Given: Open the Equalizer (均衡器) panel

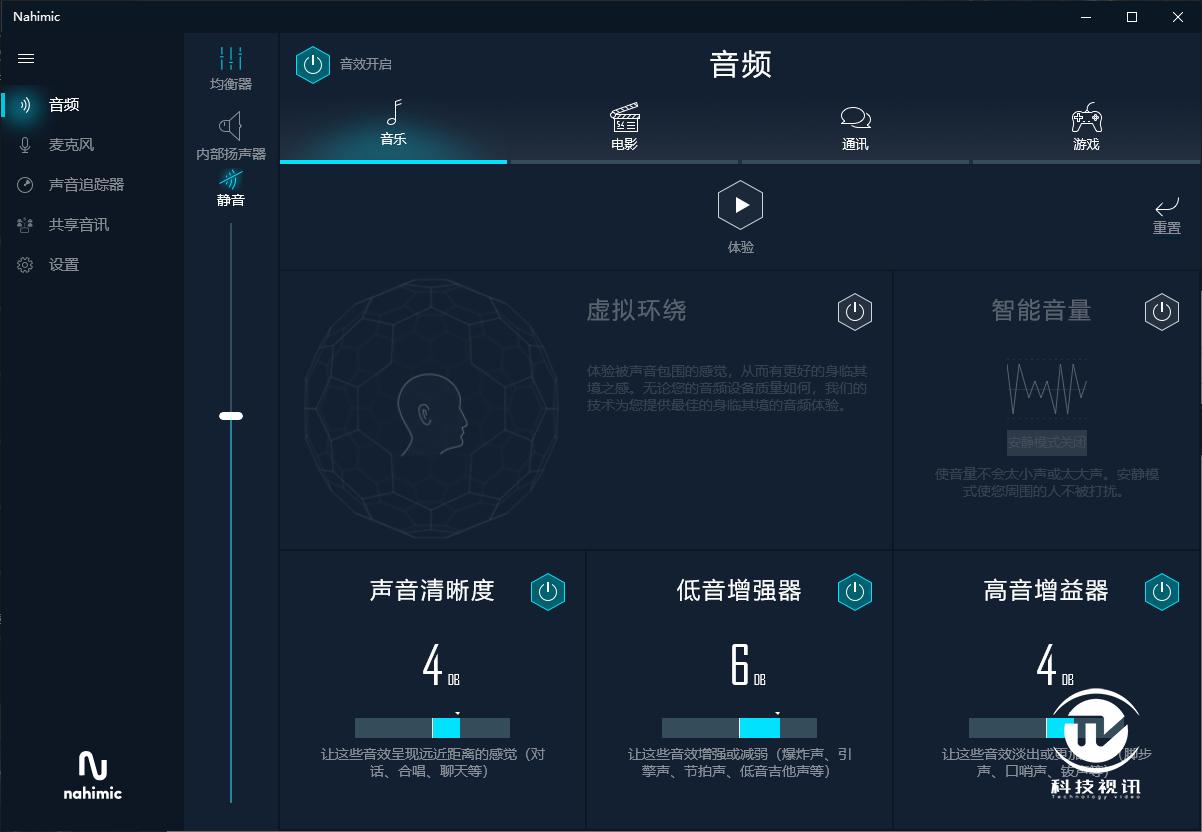Looking at the screenshot, I should pos(231,67).
